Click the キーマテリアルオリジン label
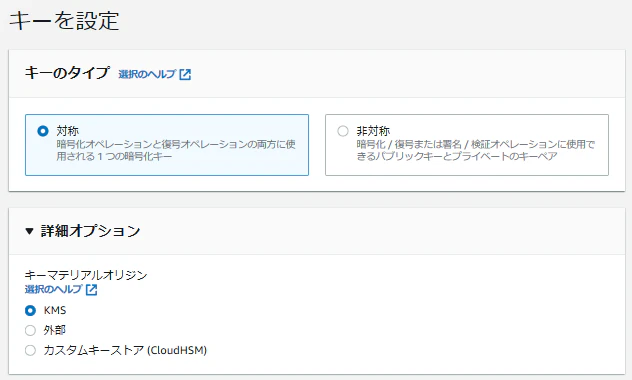 pyautogui.click(x=86, y=275)
